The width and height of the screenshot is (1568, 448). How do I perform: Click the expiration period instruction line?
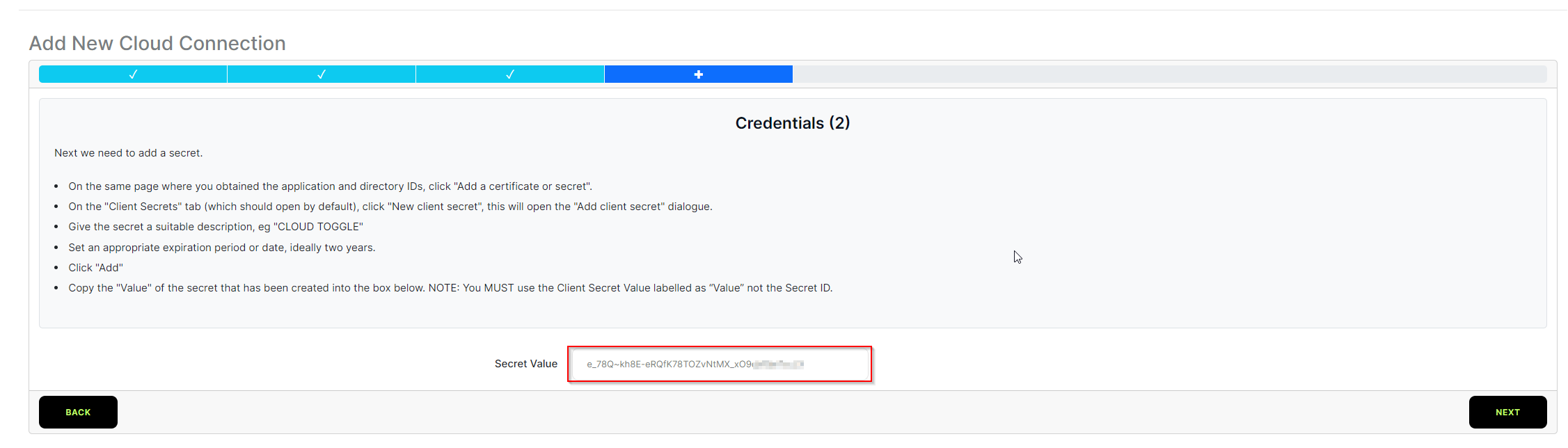[x=221, y=248]
